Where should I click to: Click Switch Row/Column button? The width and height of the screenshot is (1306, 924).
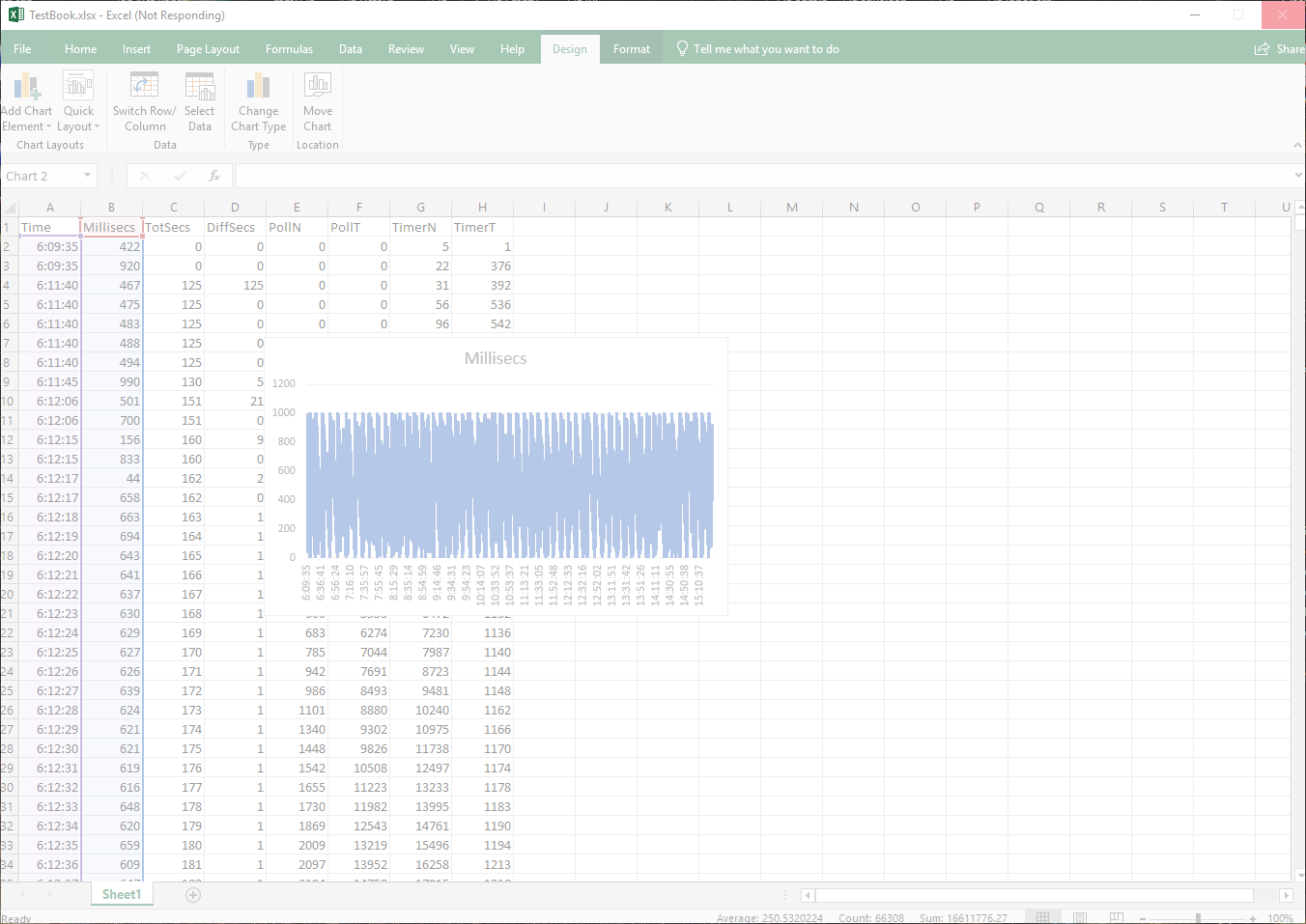pyautogui.click(x=145, y=102)
